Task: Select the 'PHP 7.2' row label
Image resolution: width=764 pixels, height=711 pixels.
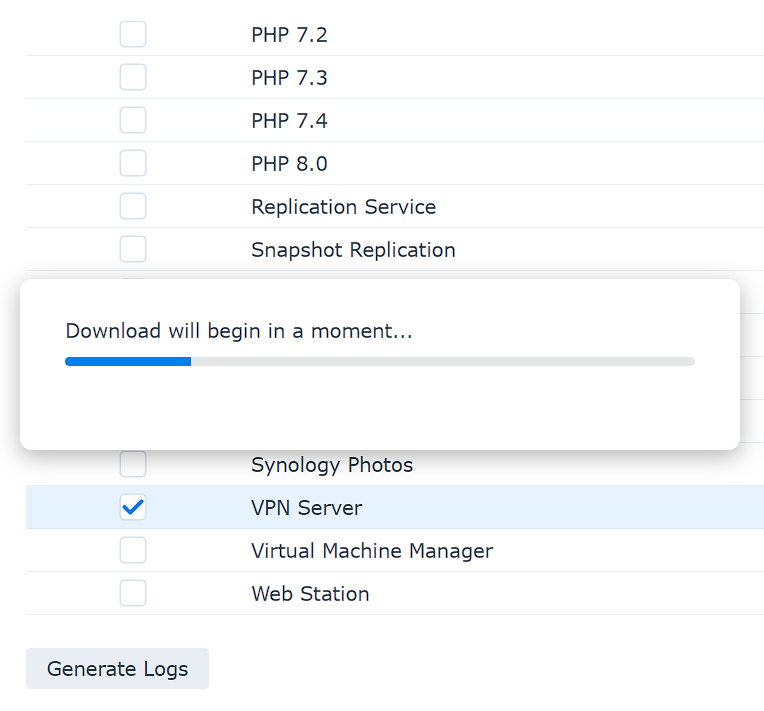Action: click(289, 35)
